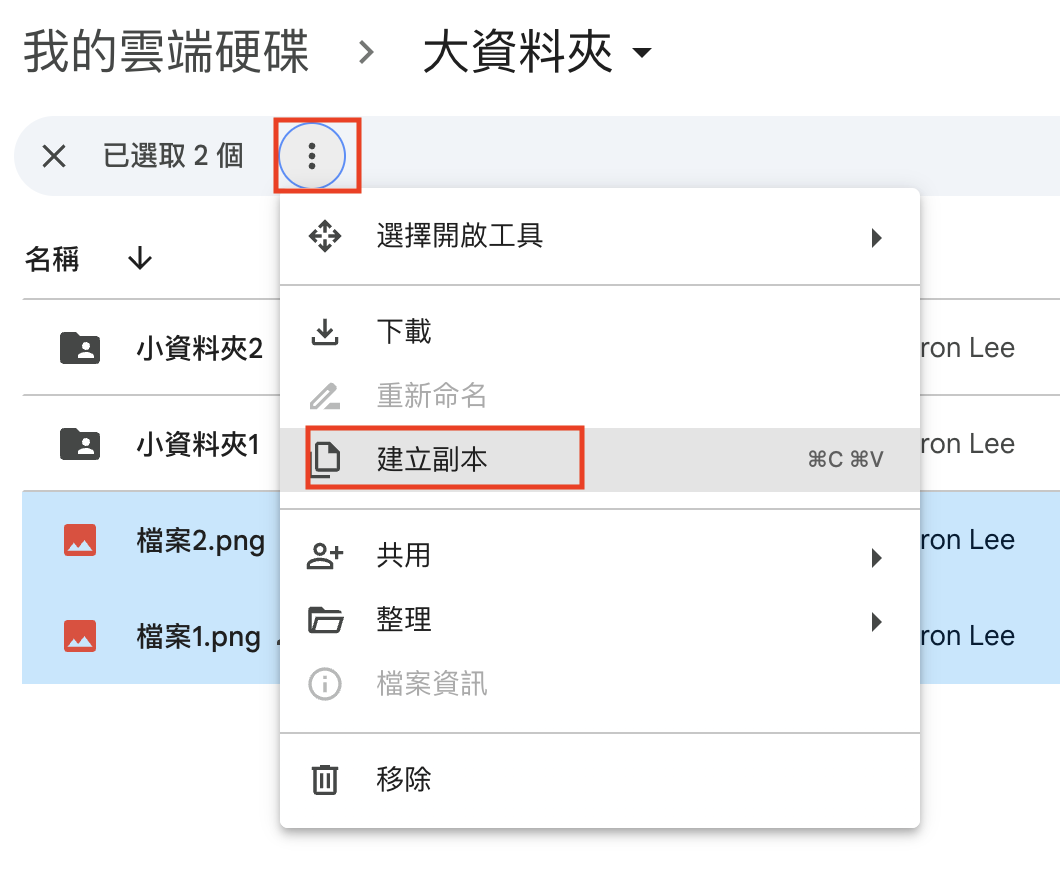
Task: Choose 移除 in the context menu
Action: tap(404, 779)
